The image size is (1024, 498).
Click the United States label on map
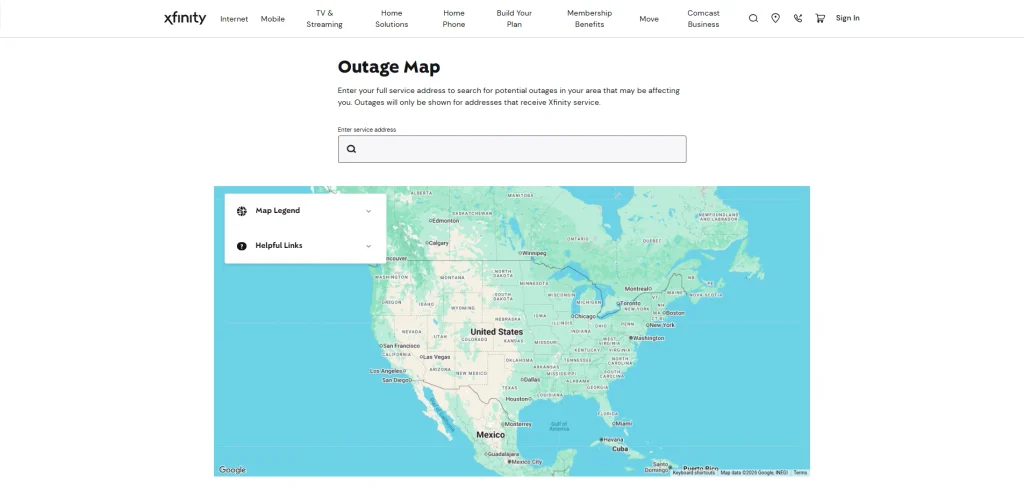click(x=496, y=332)
